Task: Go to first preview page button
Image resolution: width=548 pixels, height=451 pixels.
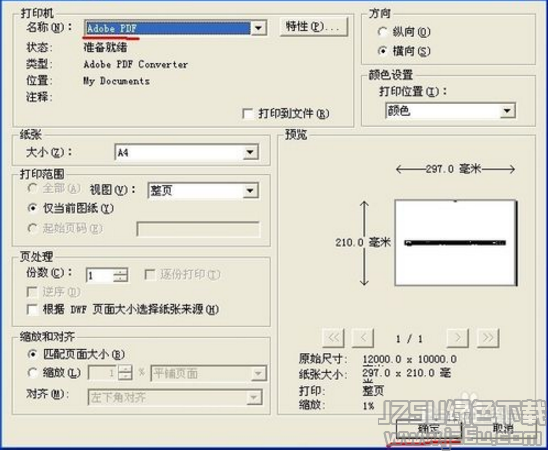Action: tap(333, 338)
